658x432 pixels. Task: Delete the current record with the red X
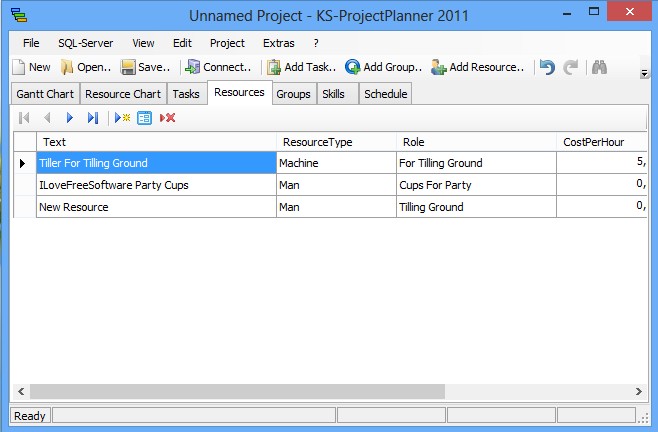167,118
